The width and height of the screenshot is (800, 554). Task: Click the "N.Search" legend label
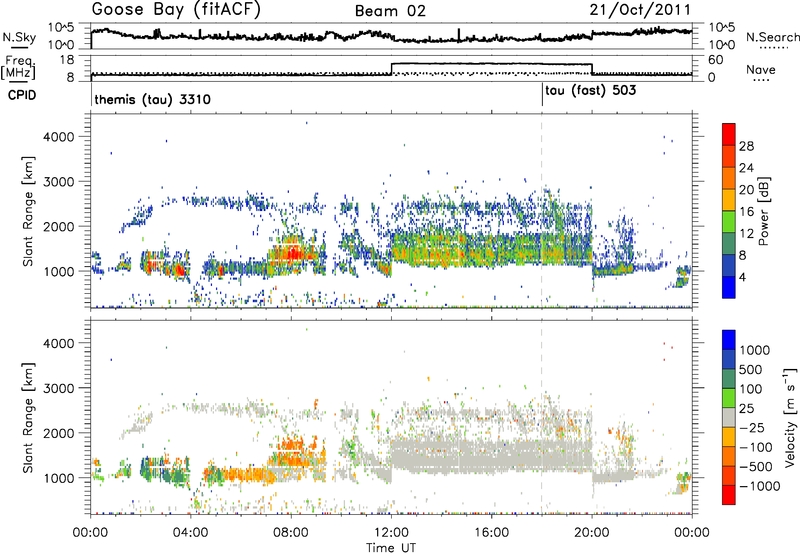[x=772, y=37]
